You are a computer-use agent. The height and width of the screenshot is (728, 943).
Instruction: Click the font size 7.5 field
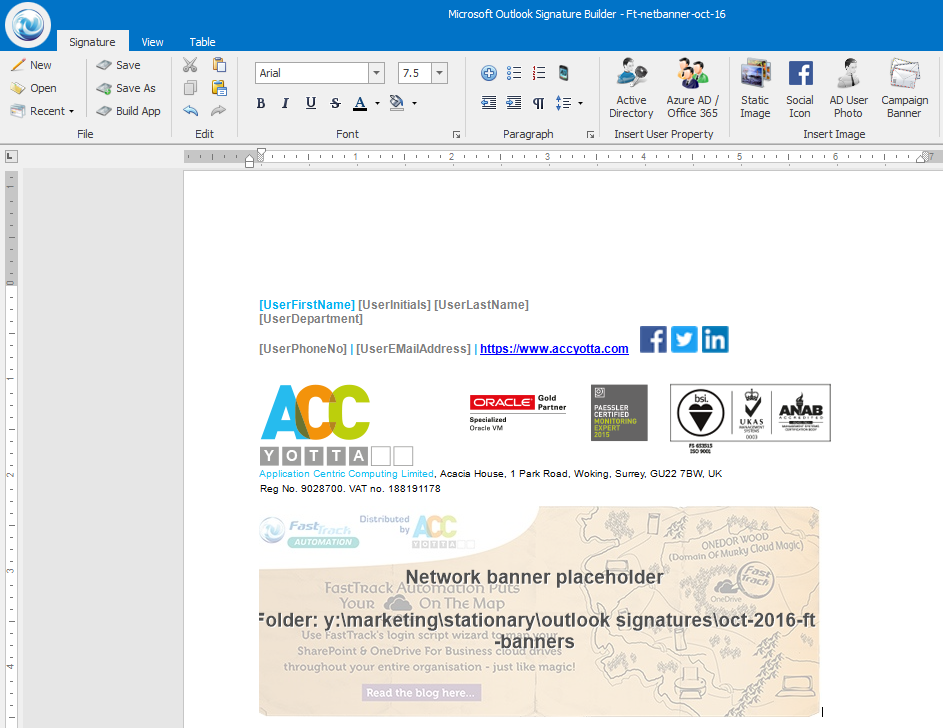point(414,73)
